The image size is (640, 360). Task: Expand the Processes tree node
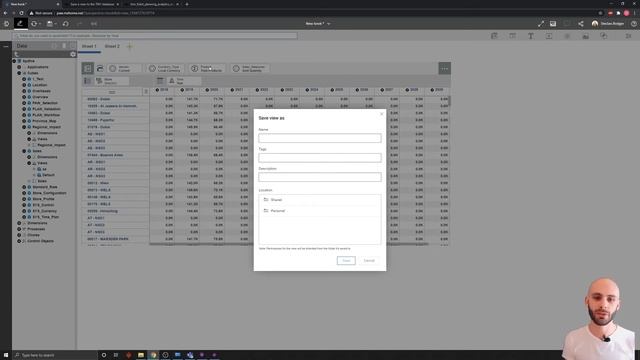[19, 229]
